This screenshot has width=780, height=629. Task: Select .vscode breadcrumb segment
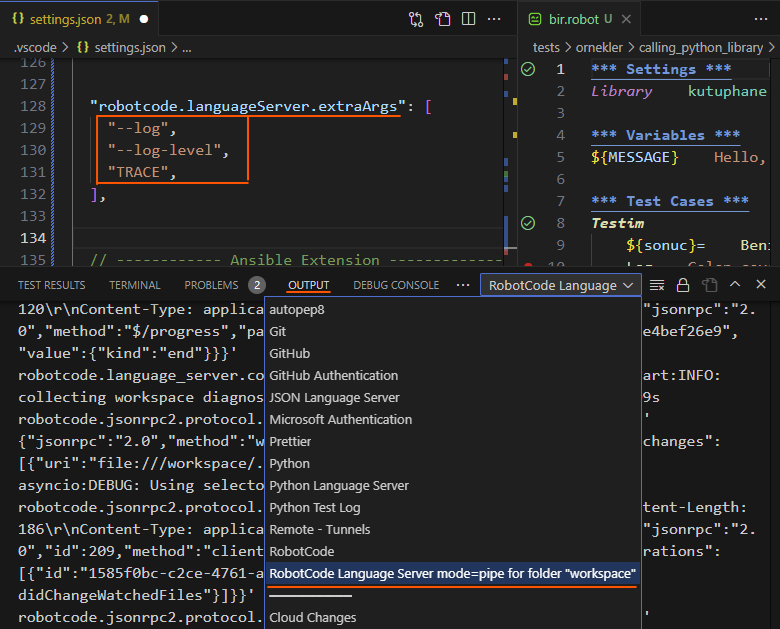(35, 47)
